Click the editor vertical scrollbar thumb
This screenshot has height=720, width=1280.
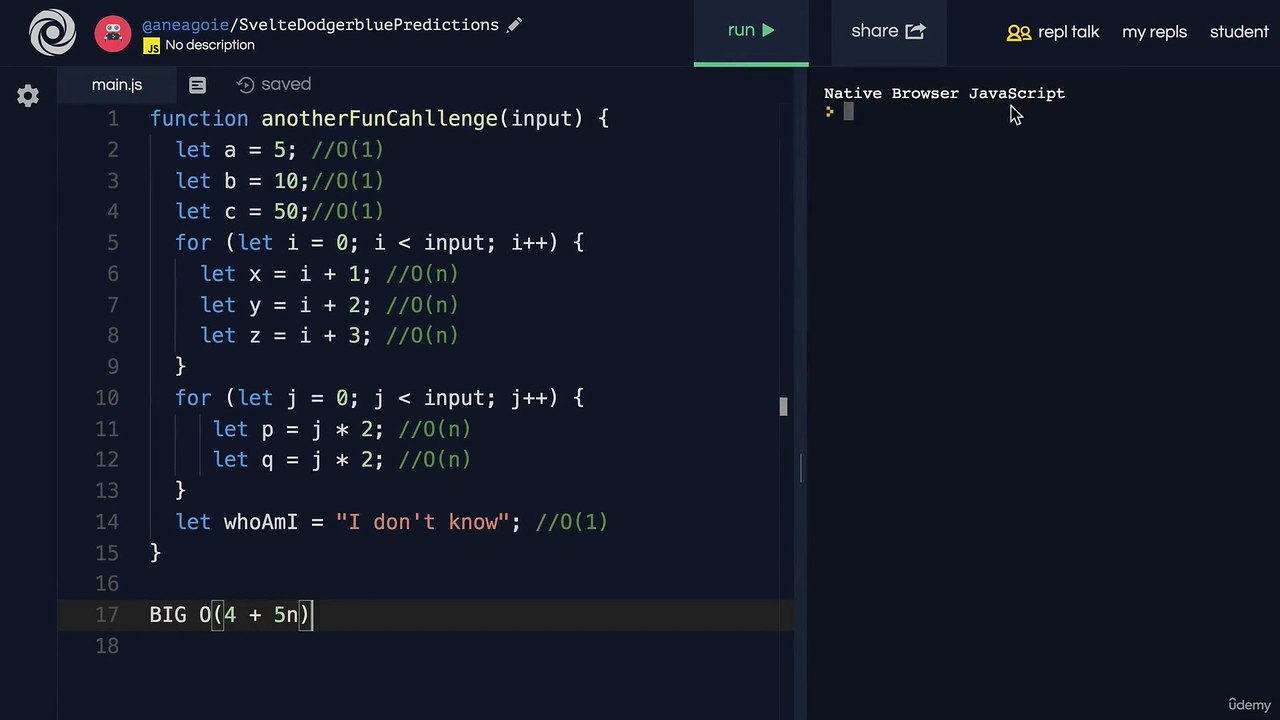pos(783,406)
